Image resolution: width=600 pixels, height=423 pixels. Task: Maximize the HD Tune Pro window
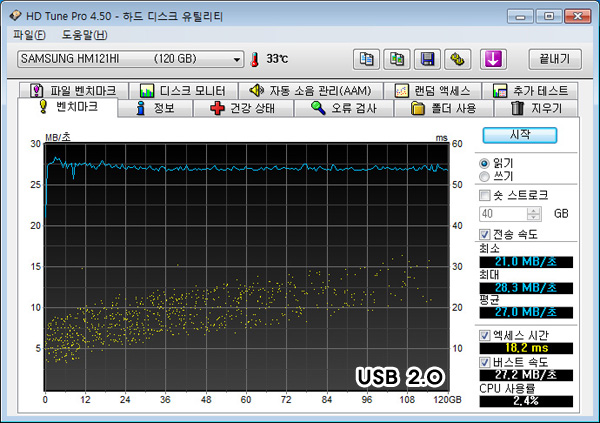(x=549, y=16)
